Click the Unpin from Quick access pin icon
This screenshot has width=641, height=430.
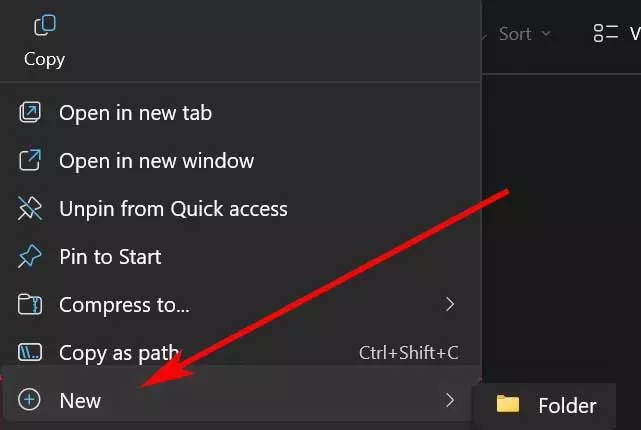(x=30, y=208)
